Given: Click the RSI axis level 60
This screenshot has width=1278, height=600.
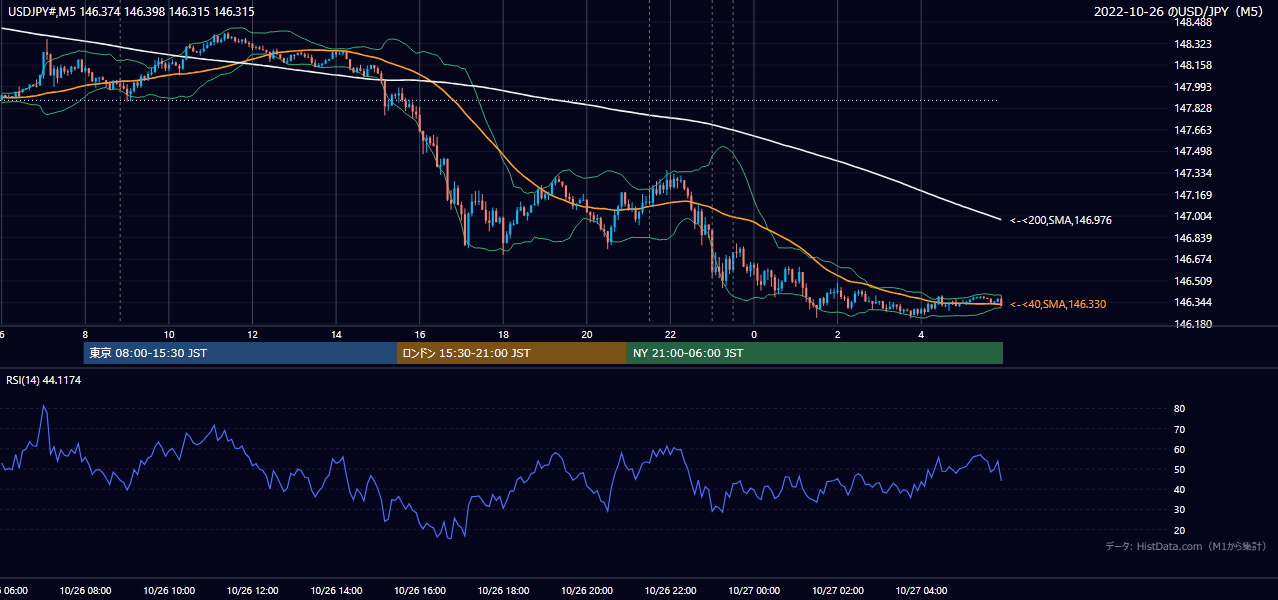Looking at the screenshot, I should (1180, 449).
